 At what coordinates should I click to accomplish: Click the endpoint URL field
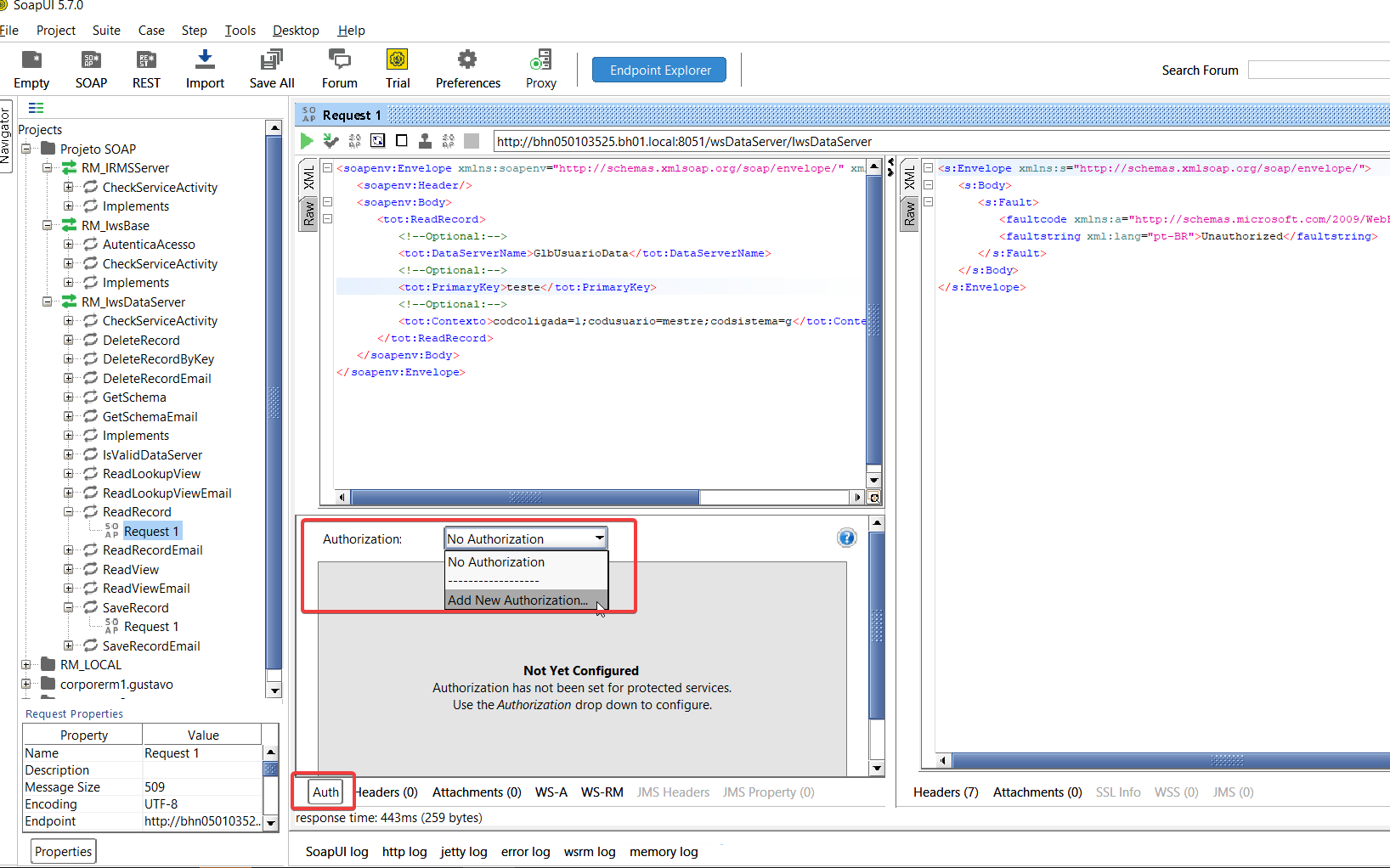coord(941,141)
